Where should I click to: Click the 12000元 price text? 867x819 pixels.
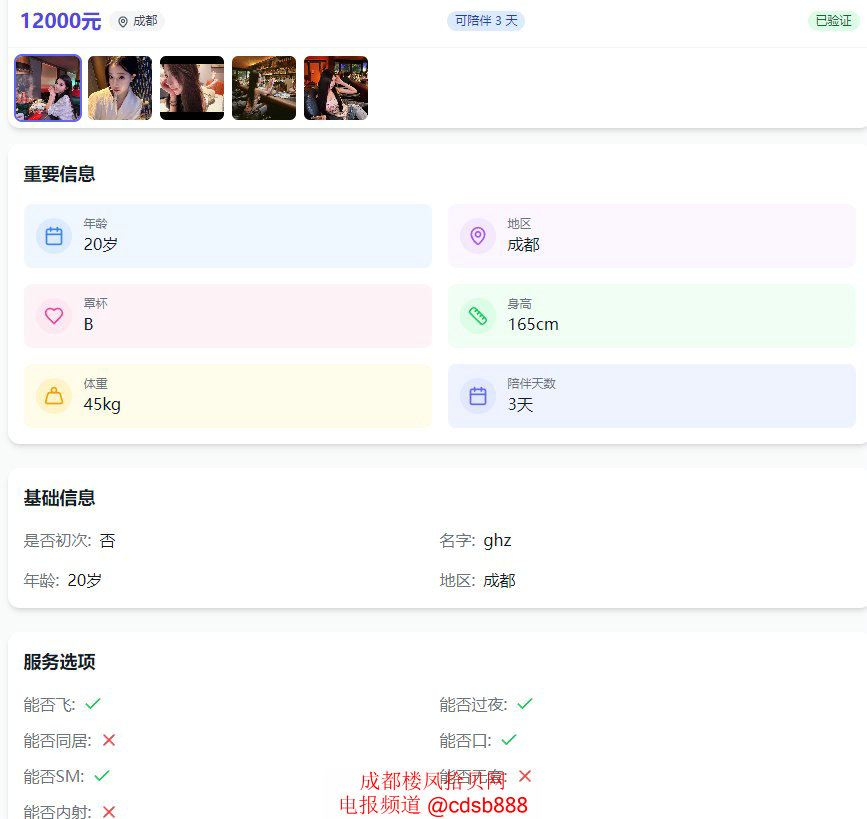tap(60, 21)
